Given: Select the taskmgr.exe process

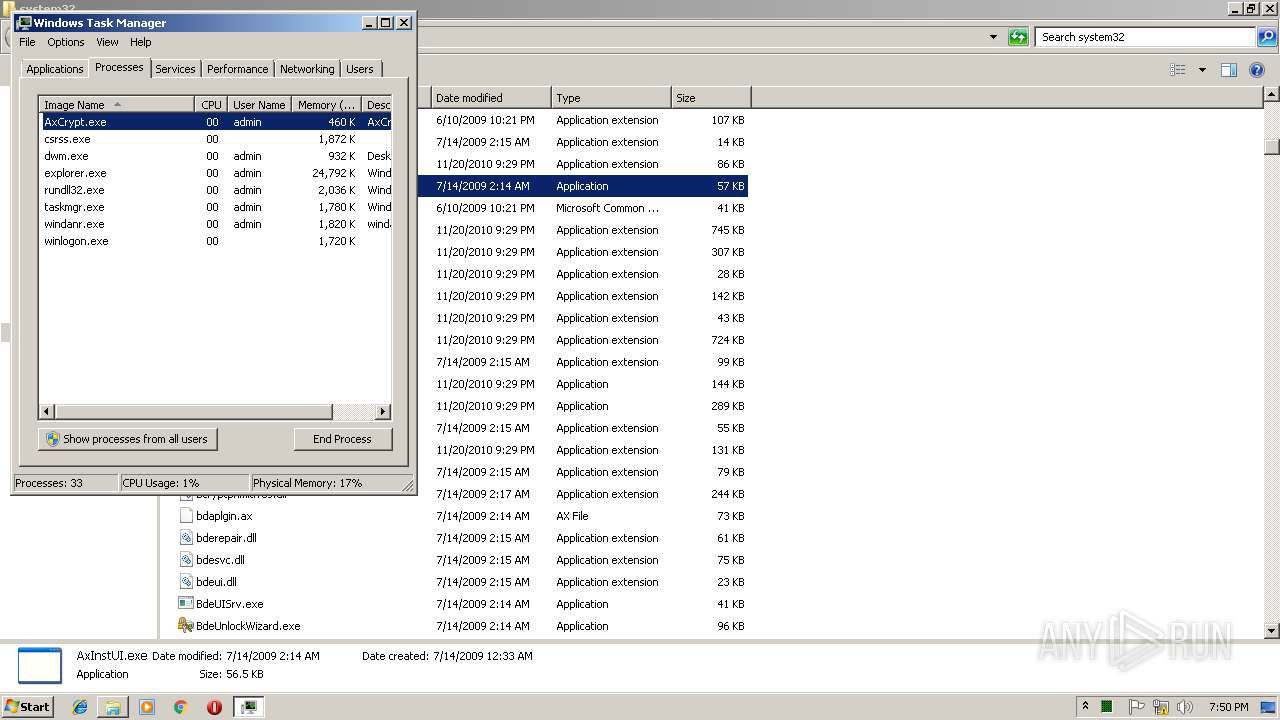Looking at the screenshot, I should point(215,207).
